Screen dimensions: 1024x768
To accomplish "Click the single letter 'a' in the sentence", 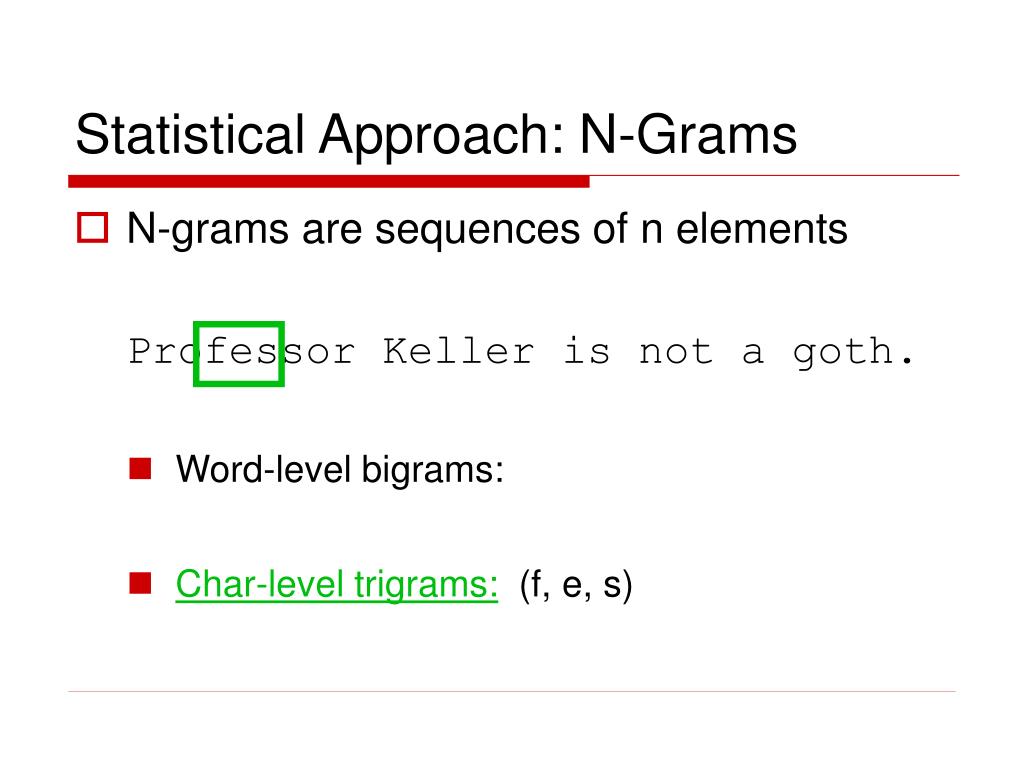I will coord(753,353).
